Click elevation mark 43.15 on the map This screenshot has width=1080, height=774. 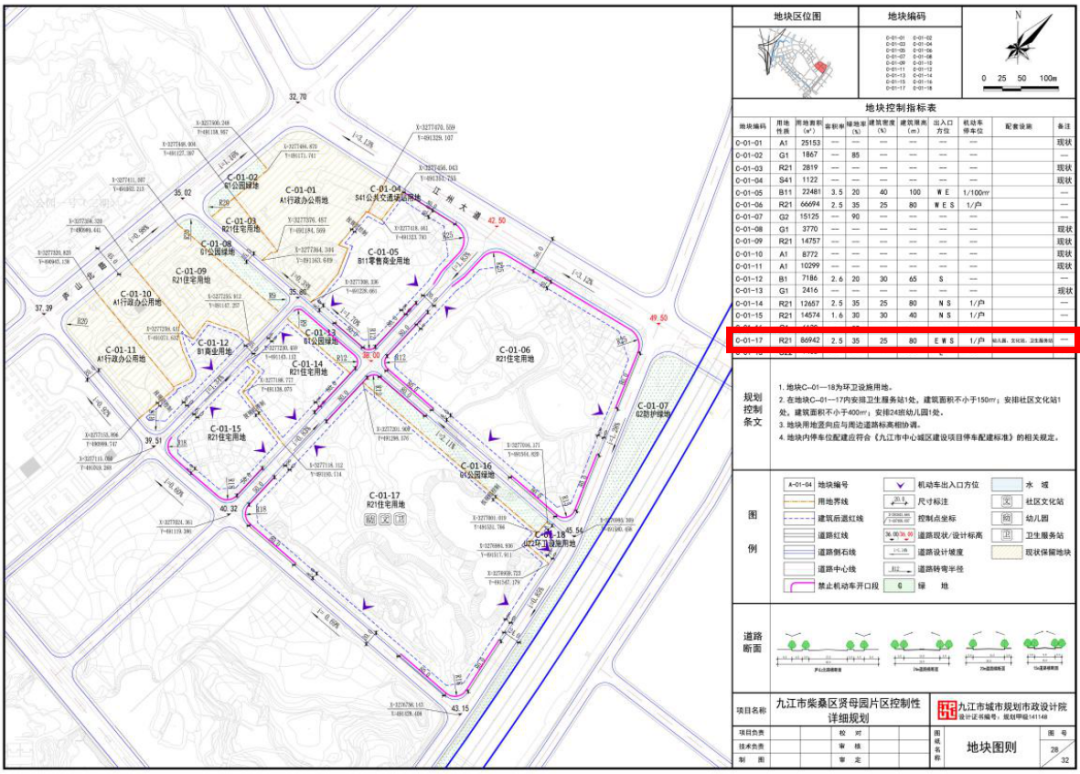(459, 709)
